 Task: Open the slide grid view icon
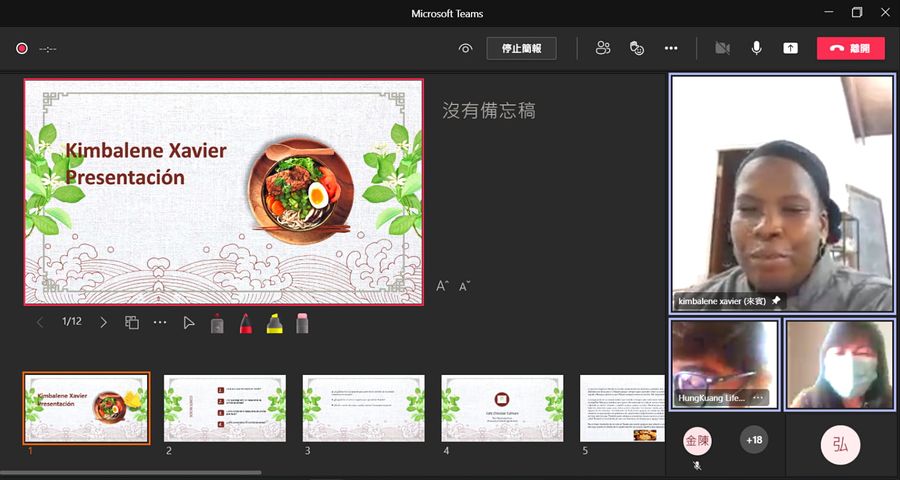point(131,322)
